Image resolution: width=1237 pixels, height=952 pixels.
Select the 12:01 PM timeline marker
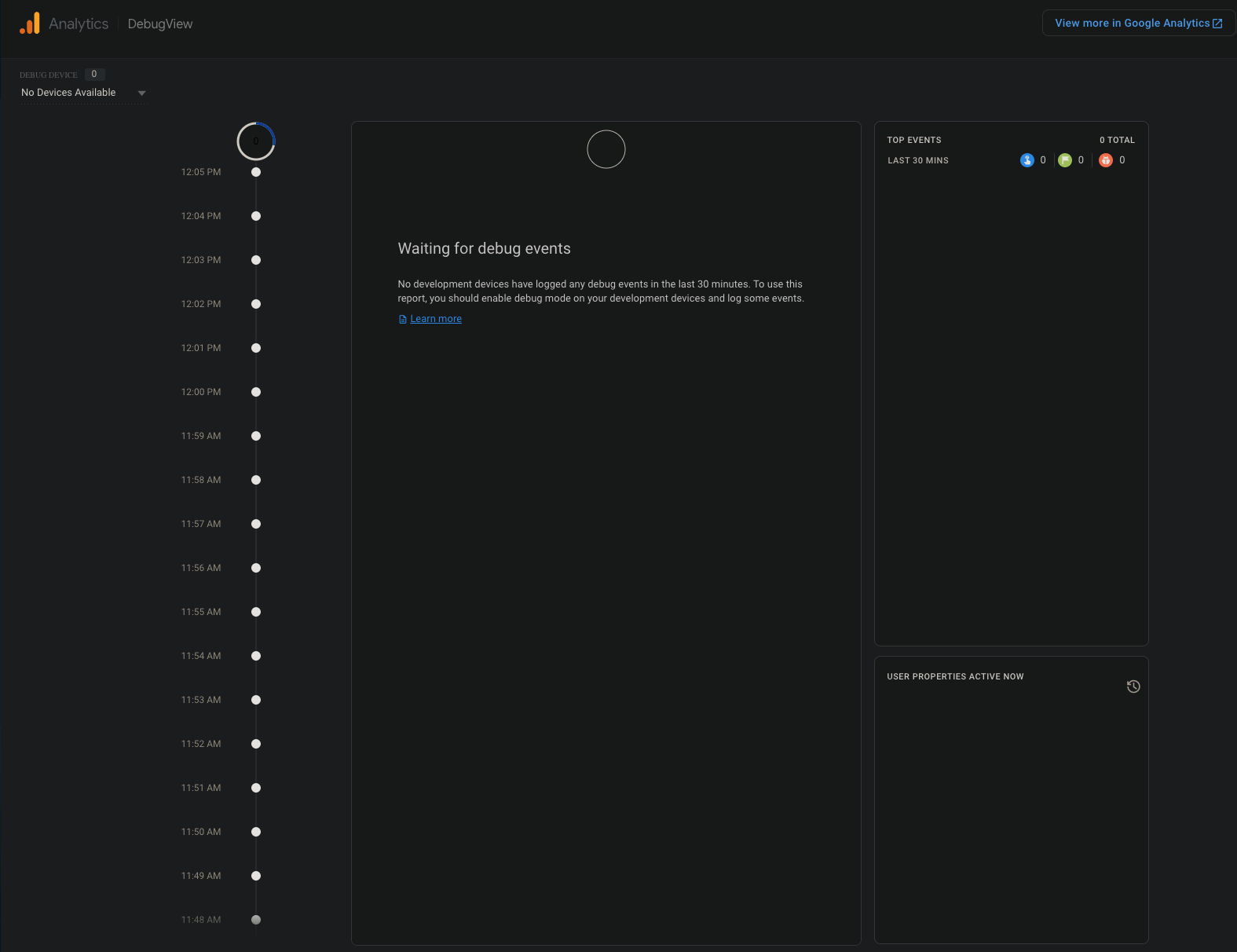(x=256, y=348)
